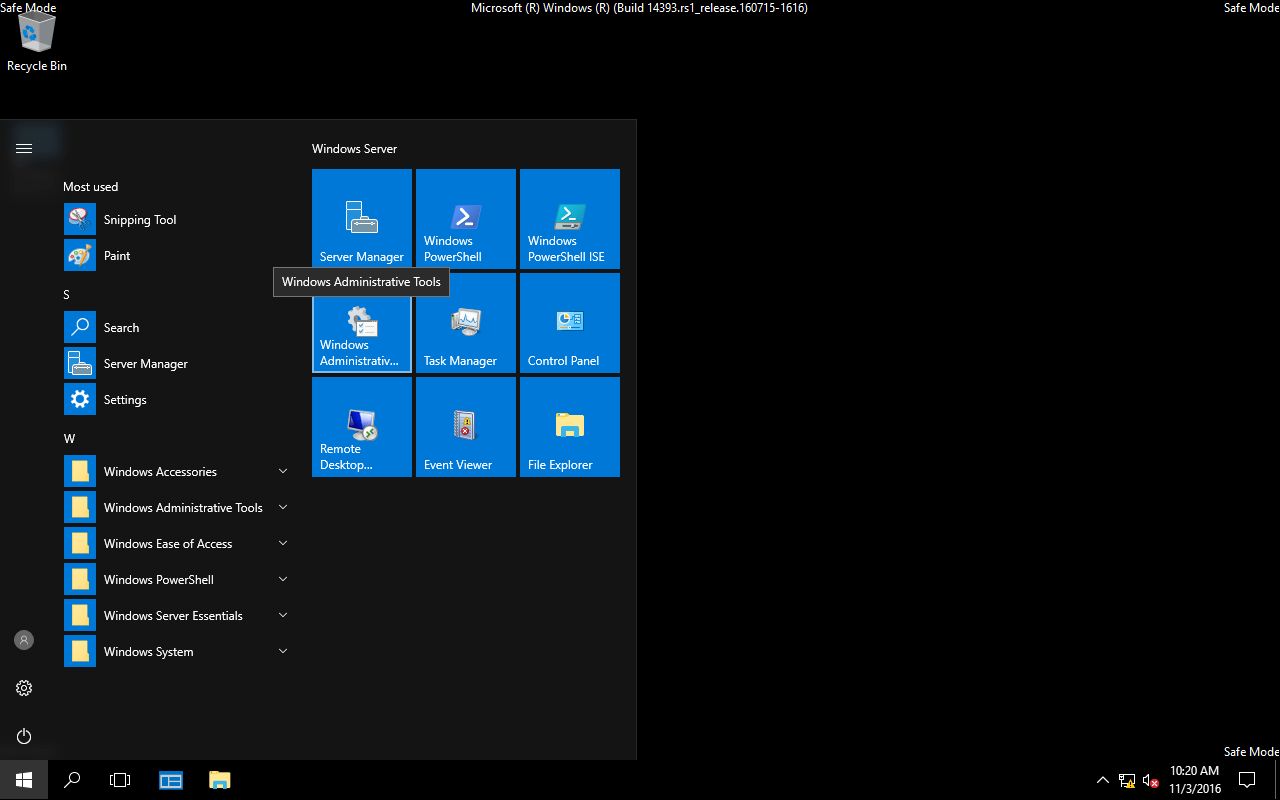Launch the Windows PowerShell tile
The height and width of the screenshot is (800, 1280).
466,219
